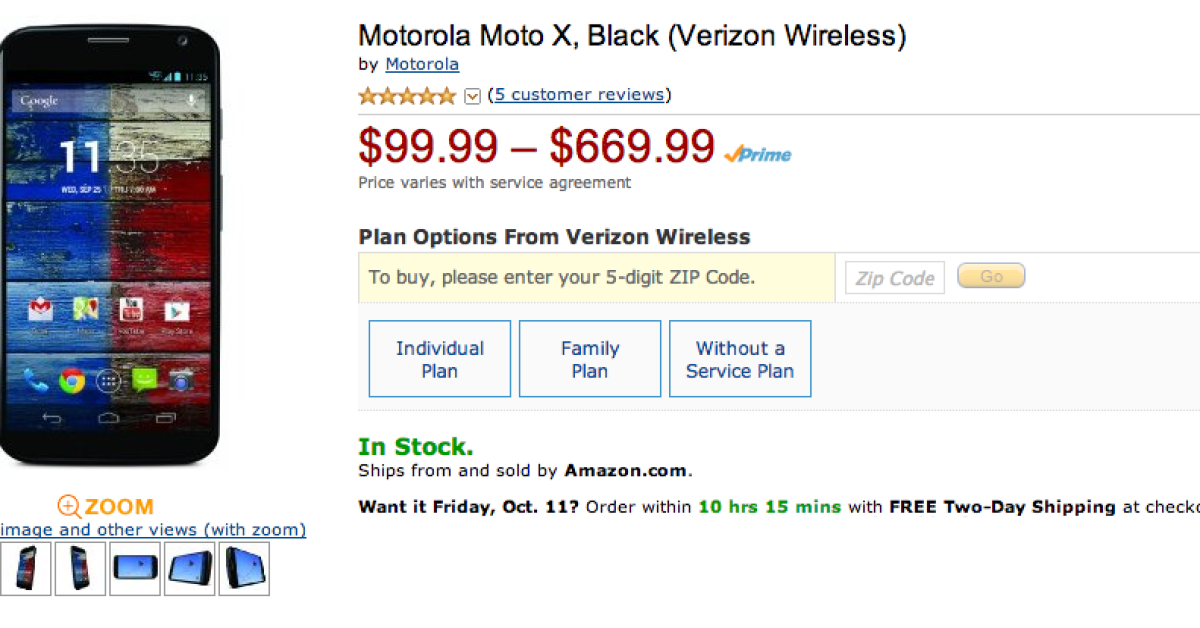Click the orange magnifier zoom icon
Screen dimensions: 1200x628
point(68,506)
